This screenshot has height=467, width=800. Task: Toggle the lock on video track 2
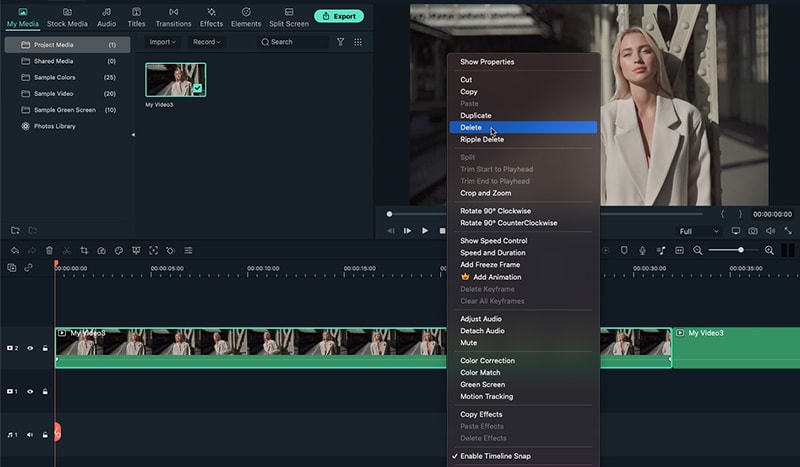click(x=45, y=348)
